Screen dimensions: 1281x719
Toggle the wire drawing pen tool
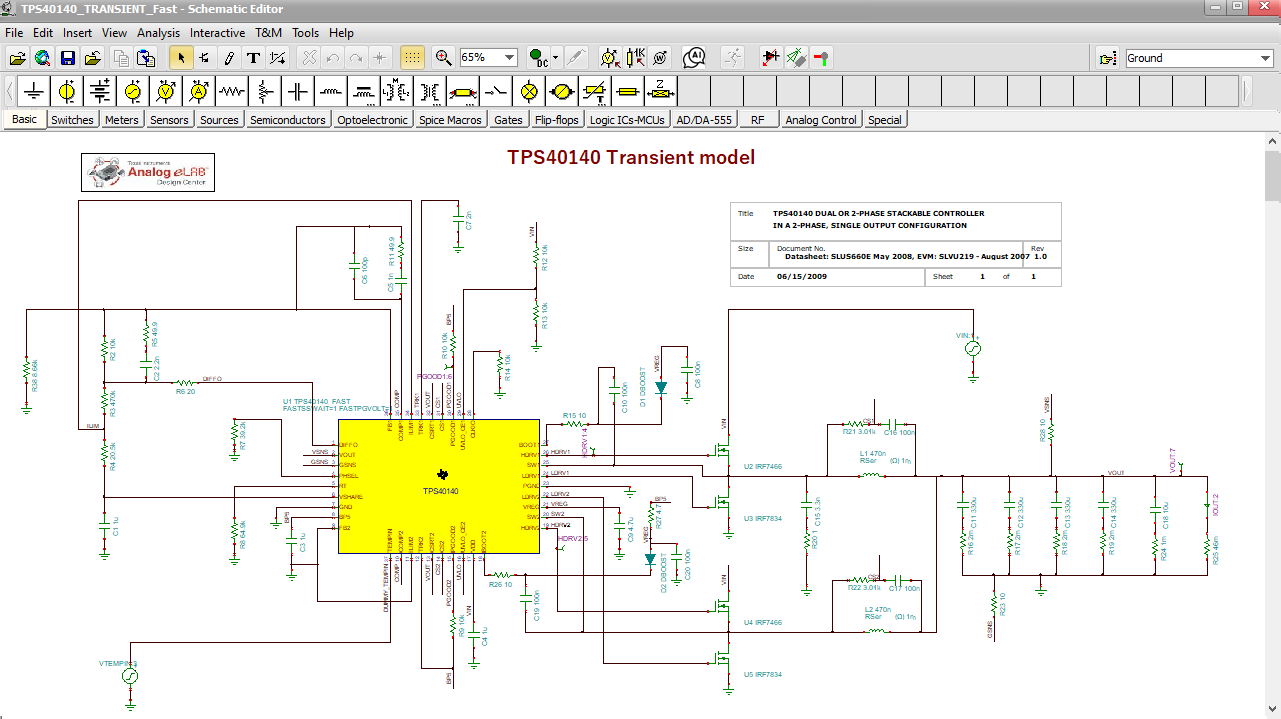click(229, 58)
